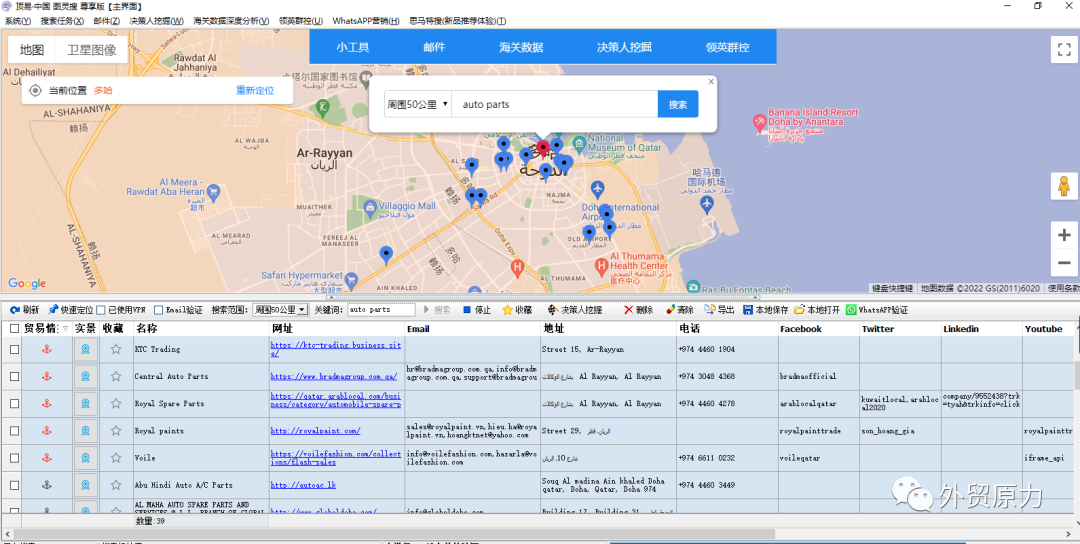
Task: Check the KTC Trading row checkbox
Action: [14, 349]
